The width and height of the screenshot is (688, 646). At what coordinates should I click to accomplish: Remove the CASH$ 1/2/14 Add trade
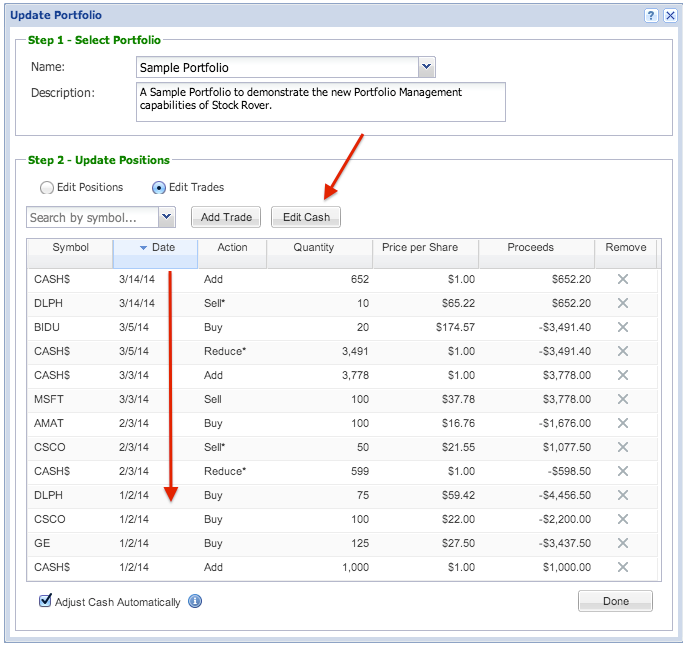click(623, 567)
